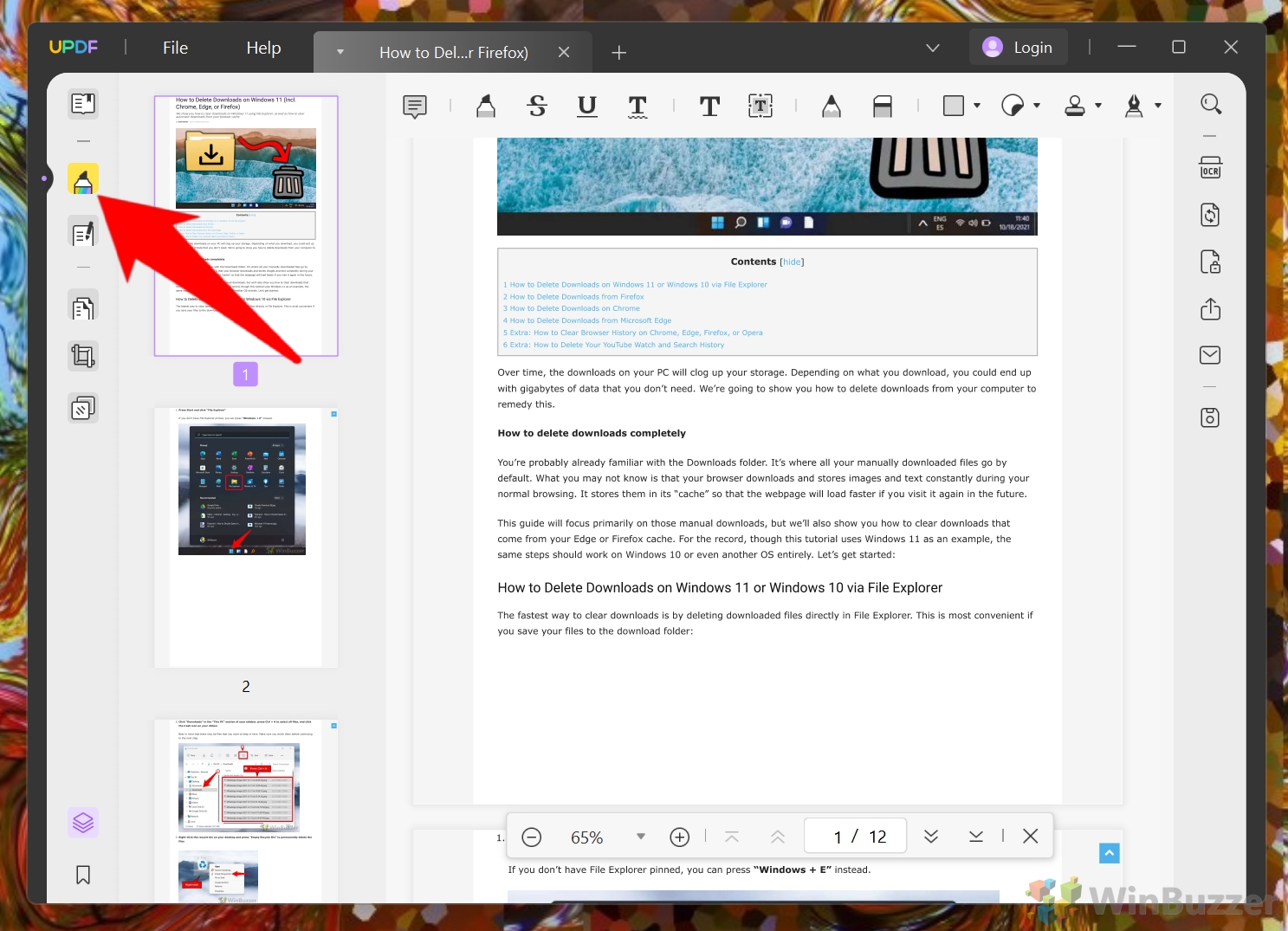Click the page number input field
Screen dimensions: 1288x931
coord(856,837)
